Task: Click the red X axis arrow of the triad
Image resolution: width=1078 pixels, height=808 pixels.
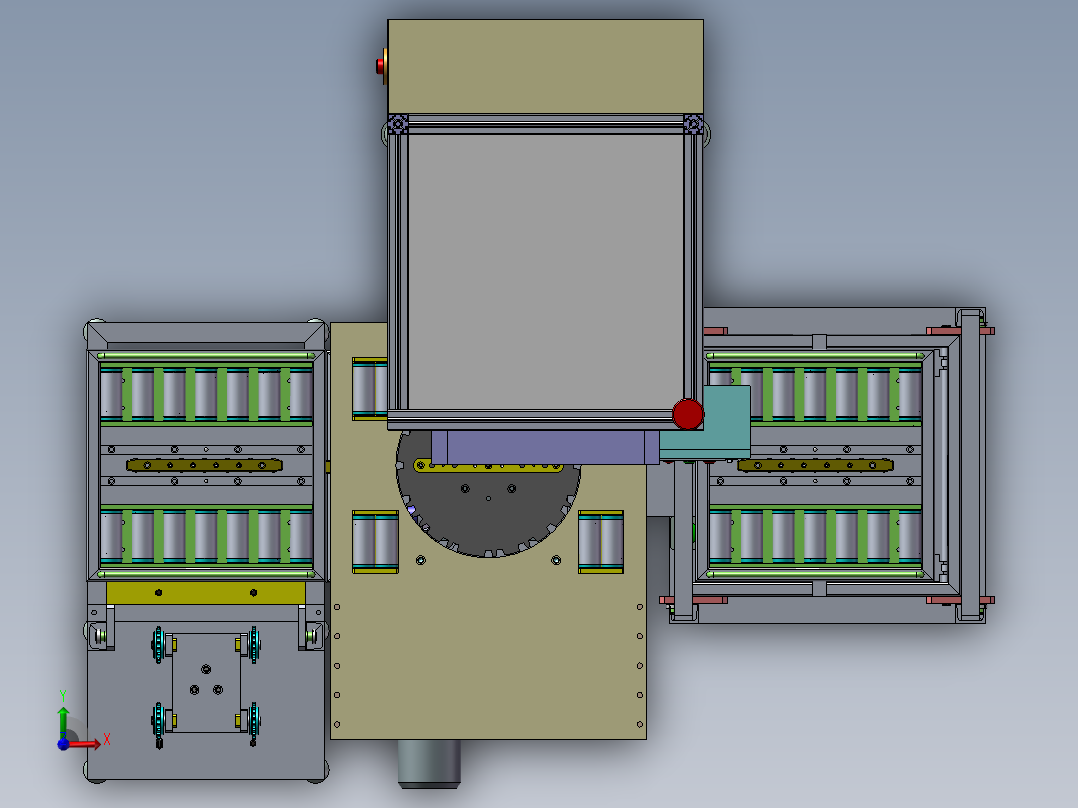Action: [x=86, y=744]
